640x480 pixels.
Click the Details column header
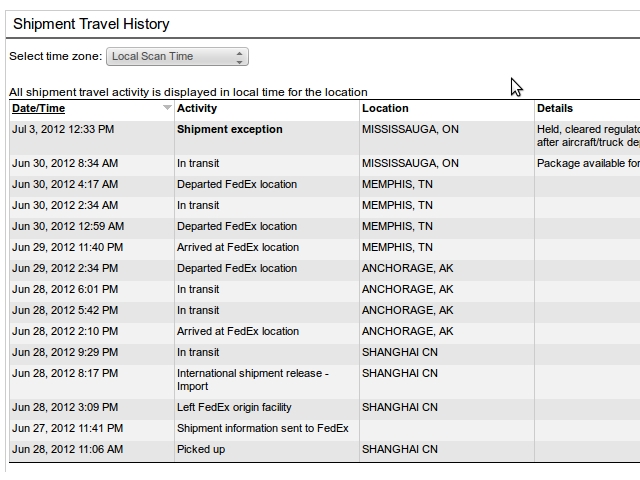(555, 109)
